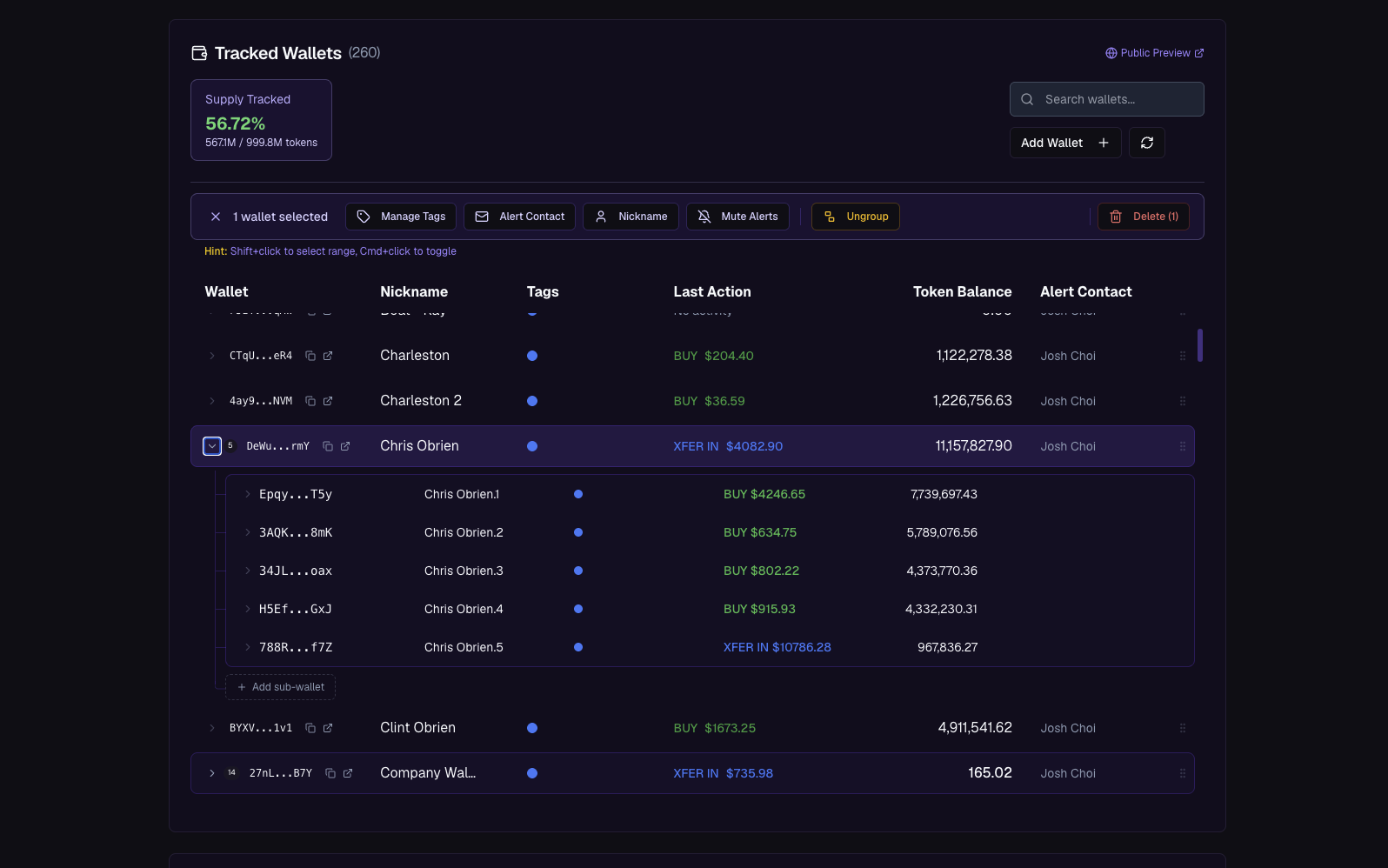1388x868 pixels.
Task: Click the Nickname column header
Action: pos(414,292)
